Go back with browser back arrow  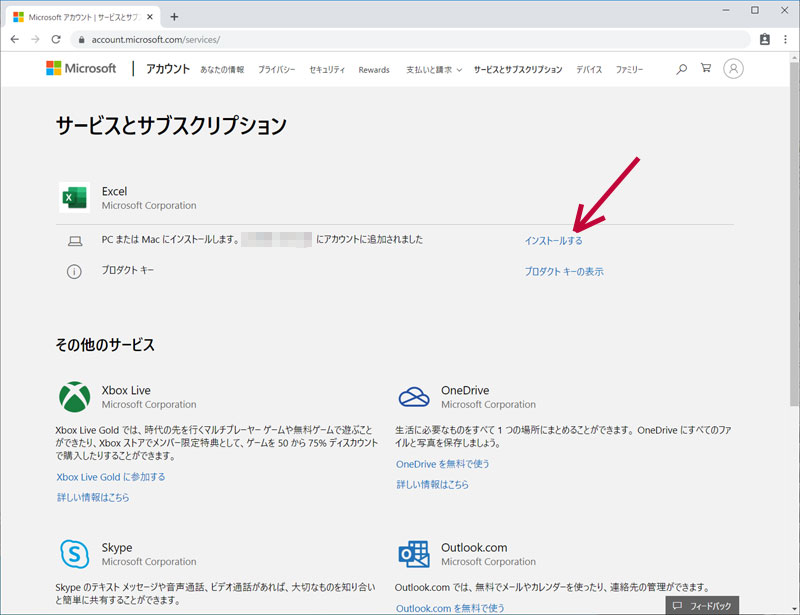(15, 39)
